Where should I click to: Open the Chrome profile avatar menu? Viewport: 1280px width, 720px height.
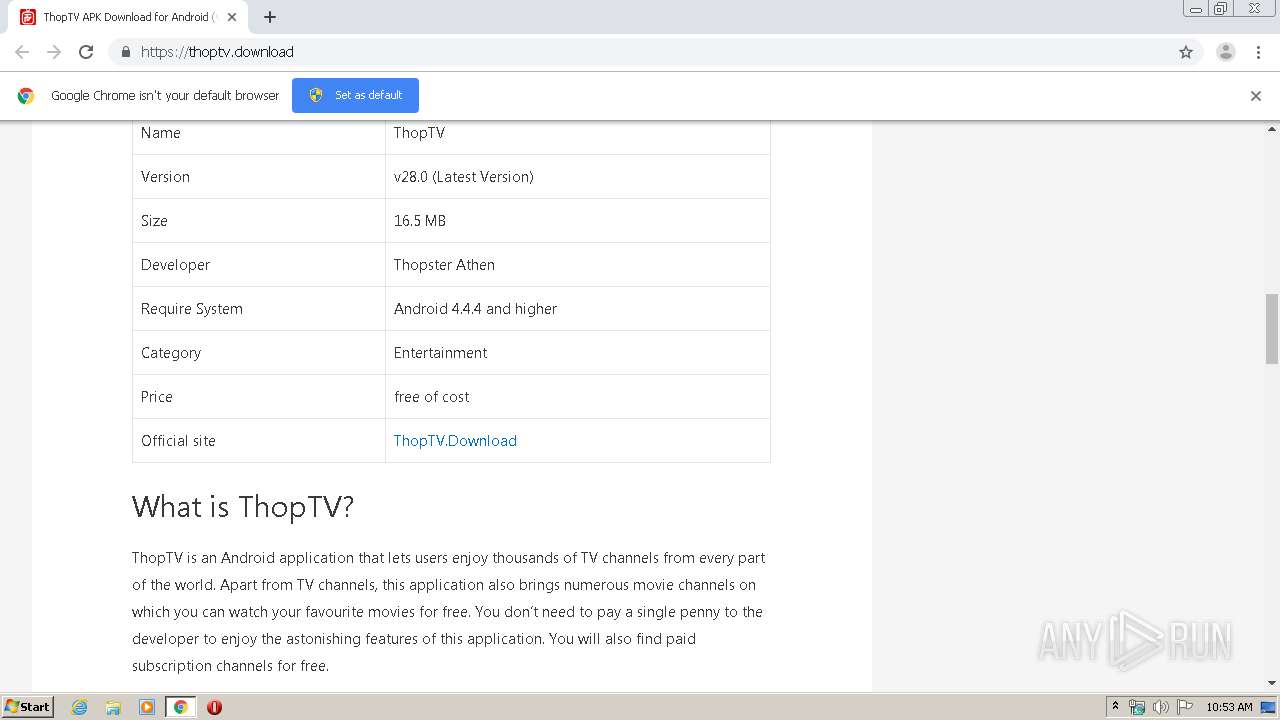(1226, 52)
